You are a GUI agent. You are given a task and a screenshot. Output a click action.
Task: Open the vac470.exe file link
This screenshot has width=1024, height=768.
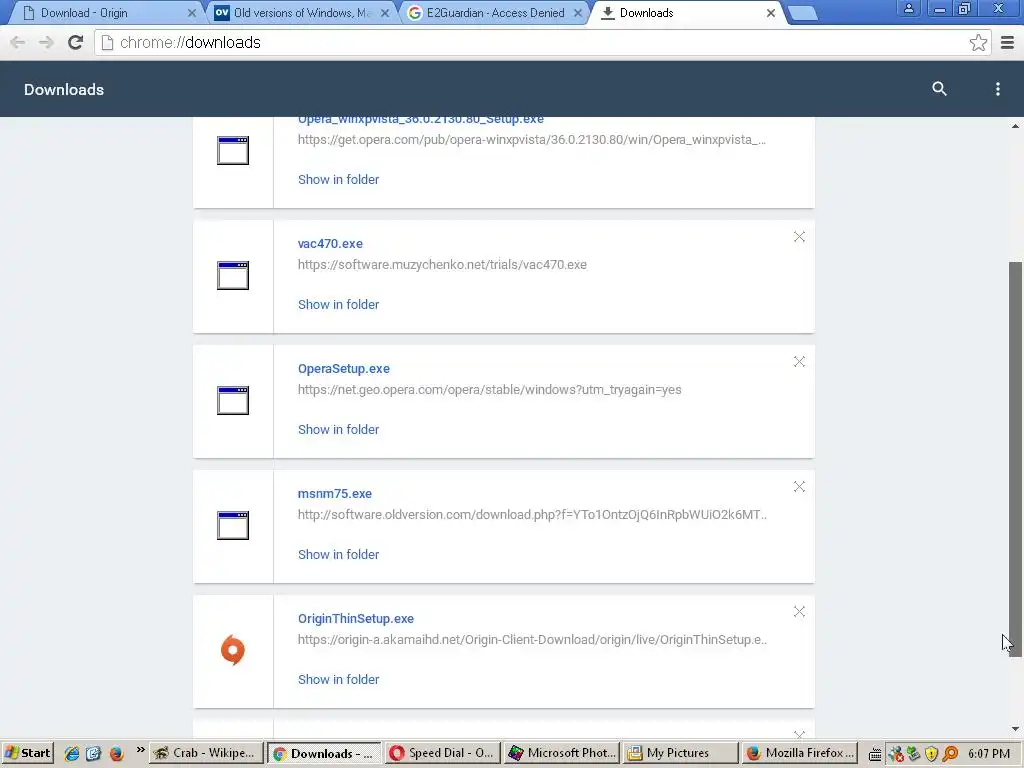[330, 244]
